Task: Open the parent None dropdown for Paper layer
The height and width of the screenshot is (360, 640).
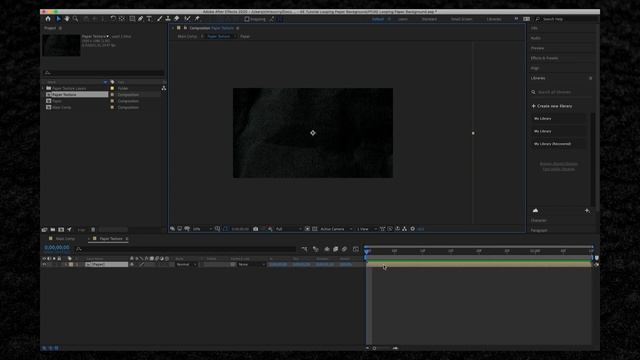Action: [251, 264]
